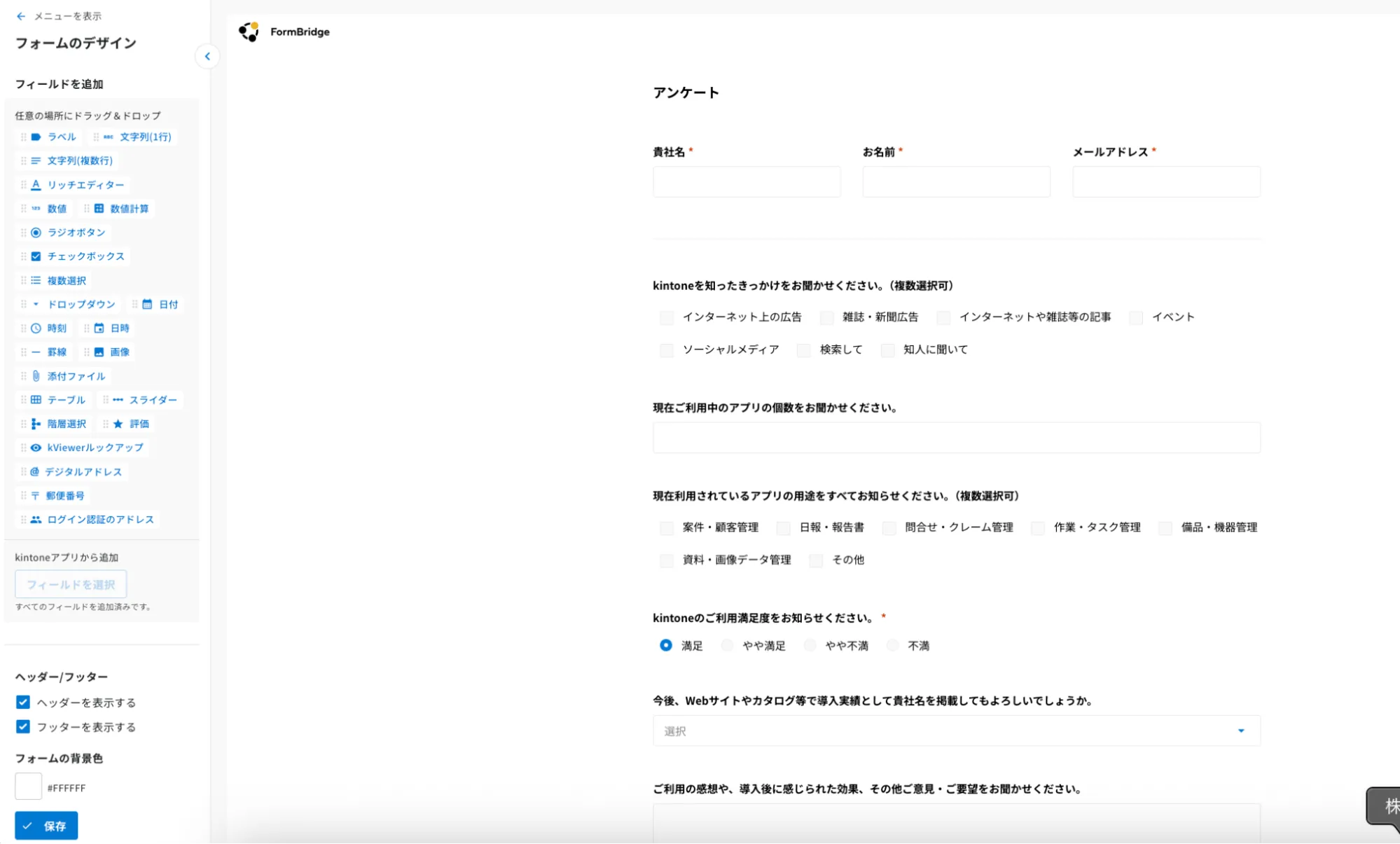Select the 評価 star icon
The height and width of the screenshot is (844, 1400).
[x=118, y=424]
